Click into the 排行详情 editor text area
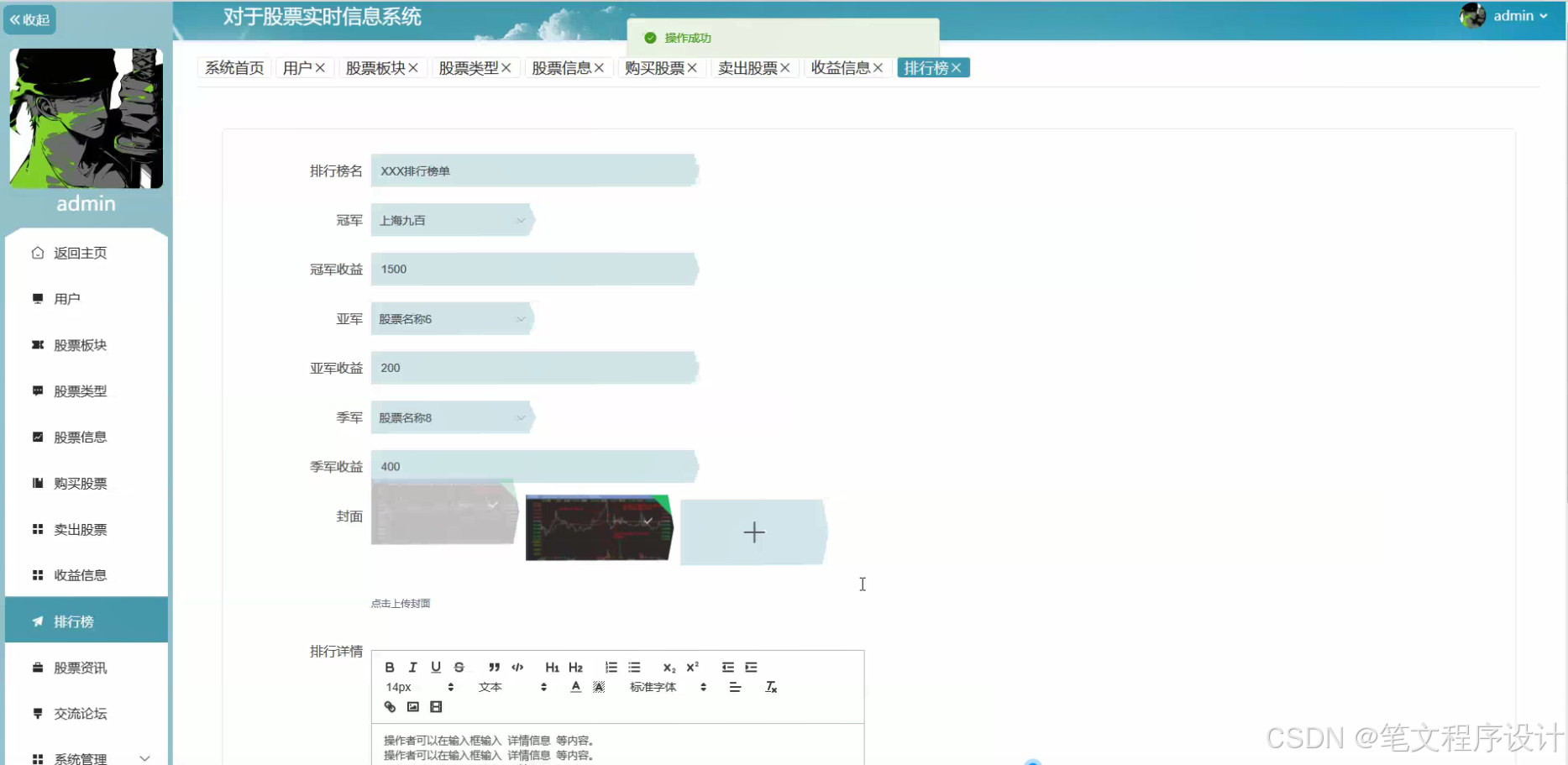The image size is (1568, 765). click(618, 745)
